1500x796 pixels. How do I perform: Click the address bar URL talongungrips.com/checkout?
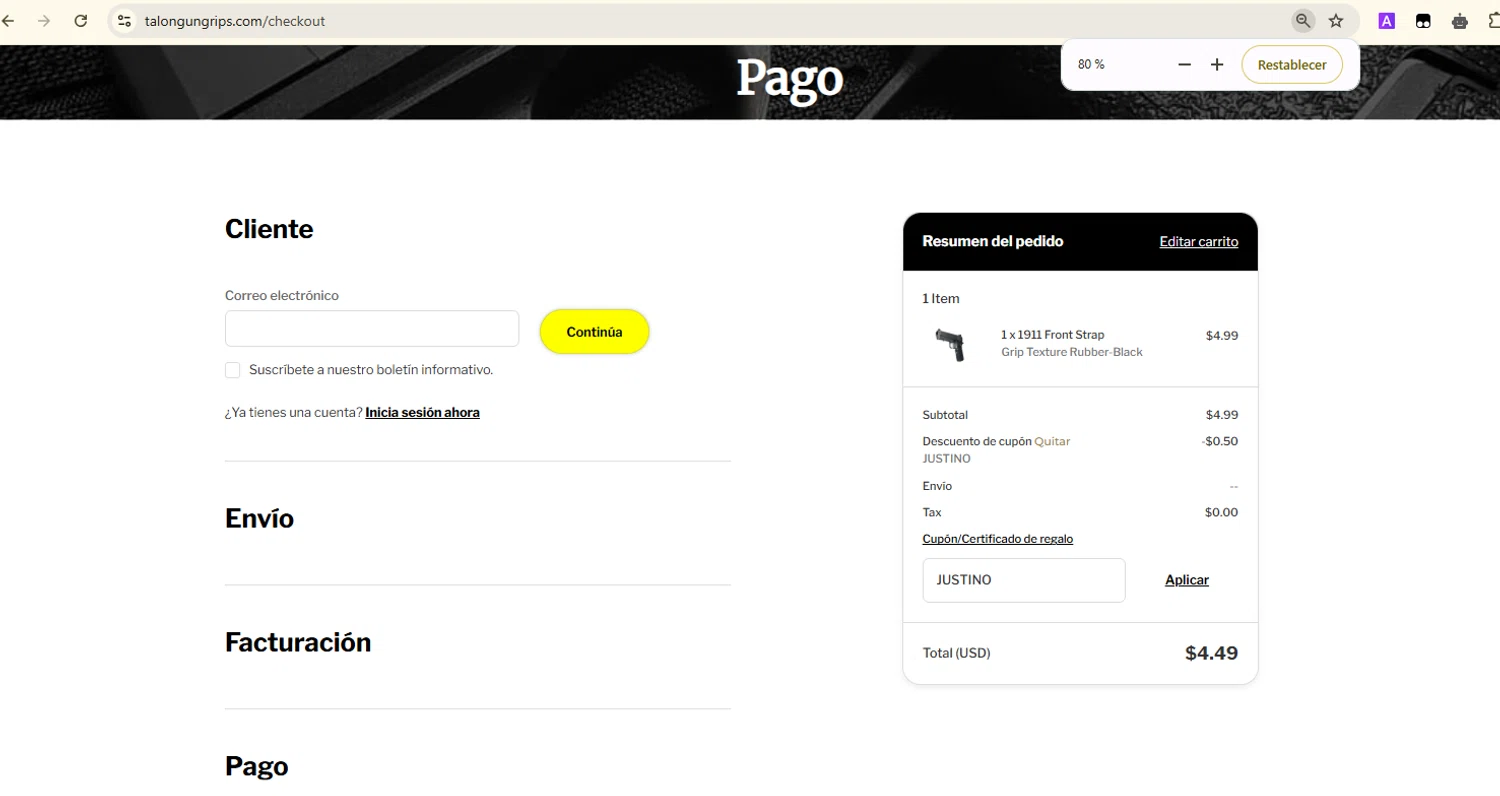click(234, 20)
